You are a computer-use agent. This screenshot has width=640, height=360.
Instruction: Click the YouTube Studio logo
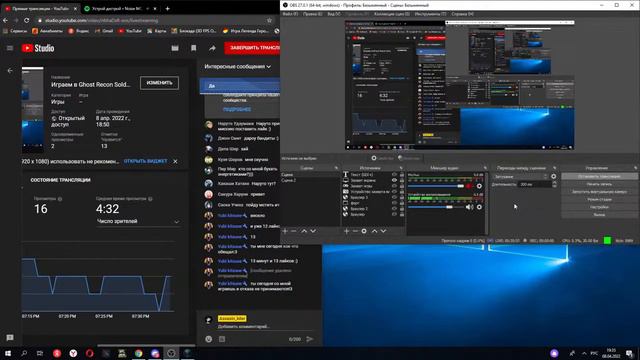pos(38,48)
